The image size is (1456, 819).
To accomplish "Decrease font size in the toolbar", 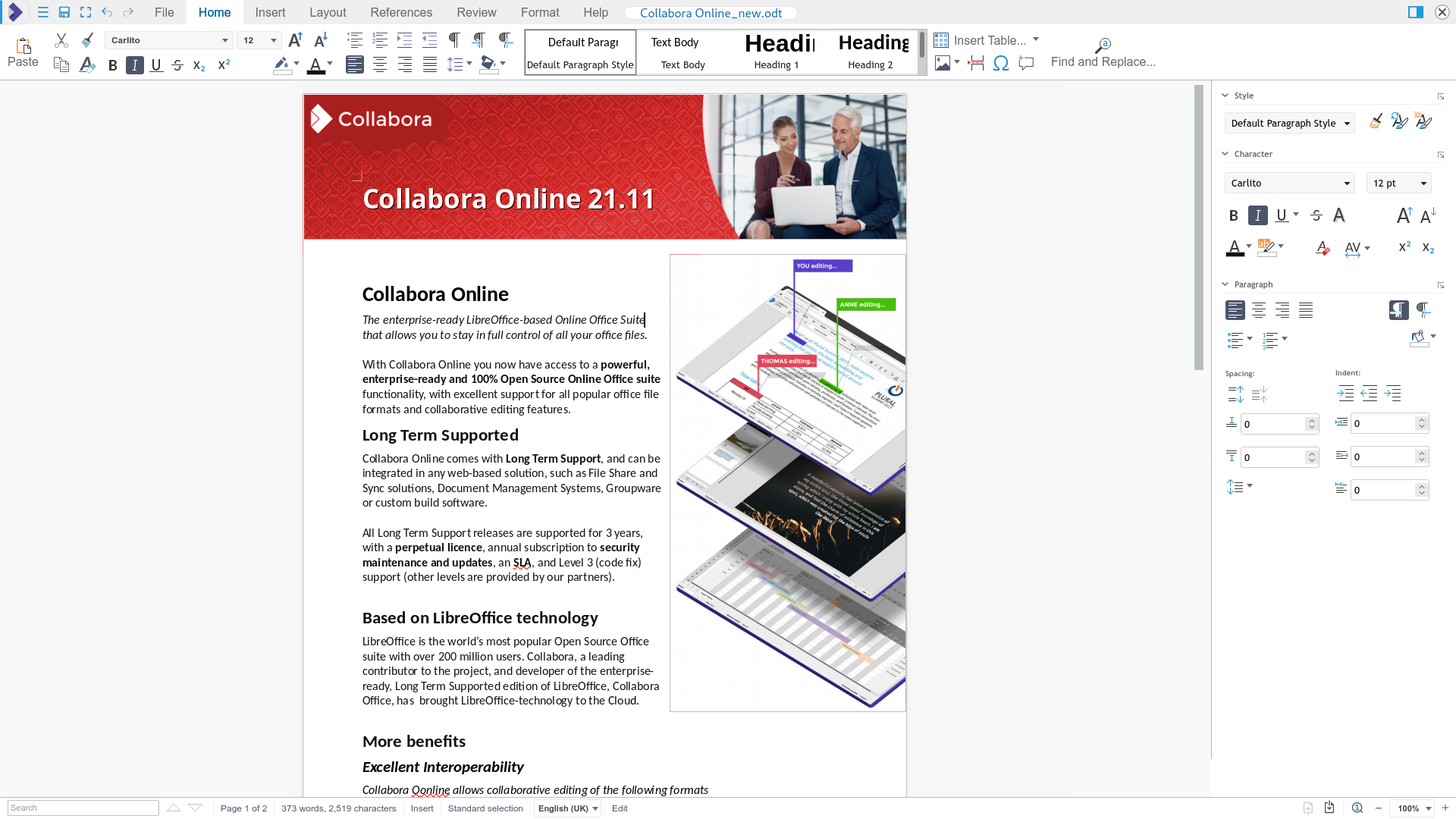I will coord(321,40).
